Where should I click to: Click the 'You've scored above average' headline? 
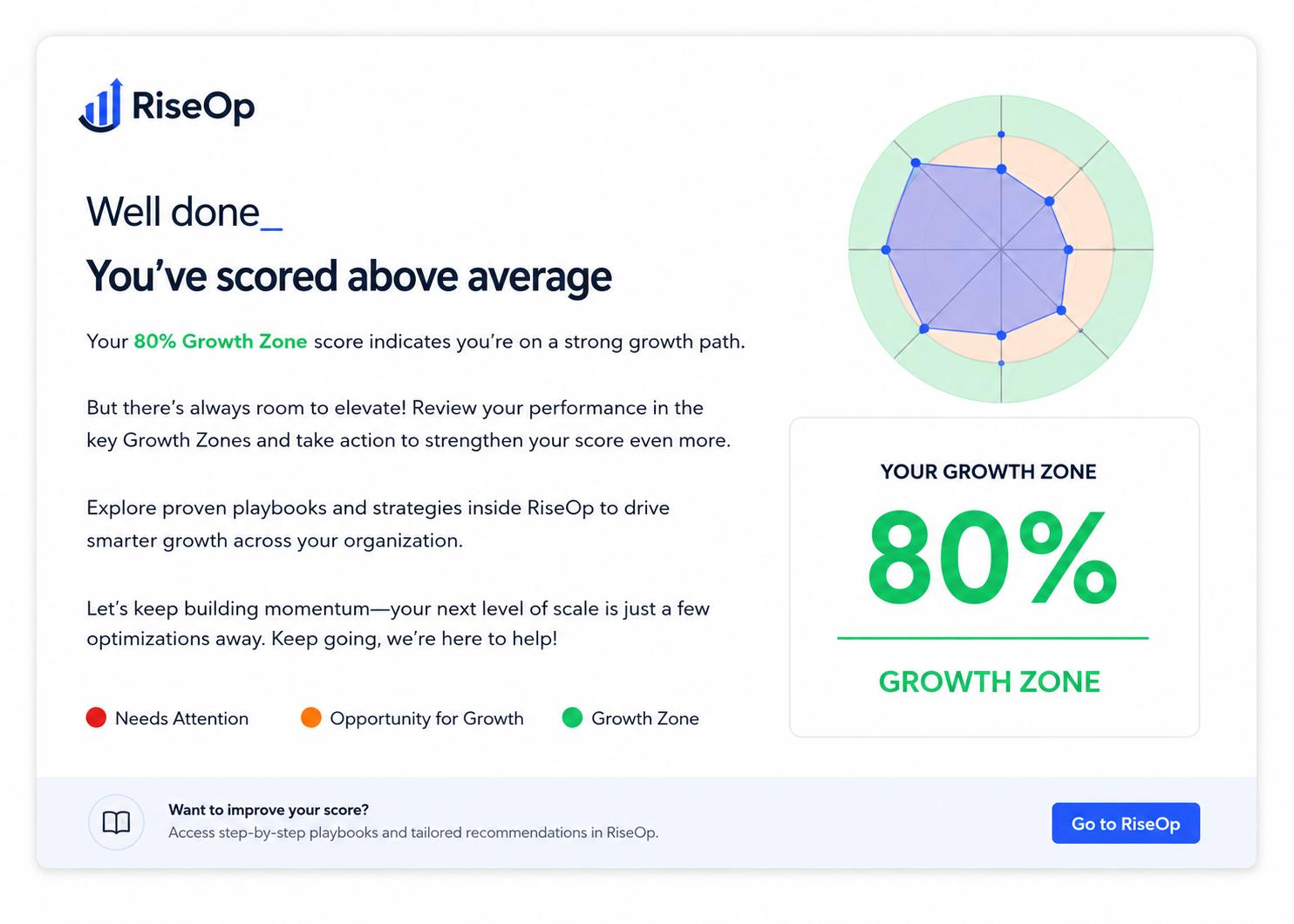[x=349, y=276]
